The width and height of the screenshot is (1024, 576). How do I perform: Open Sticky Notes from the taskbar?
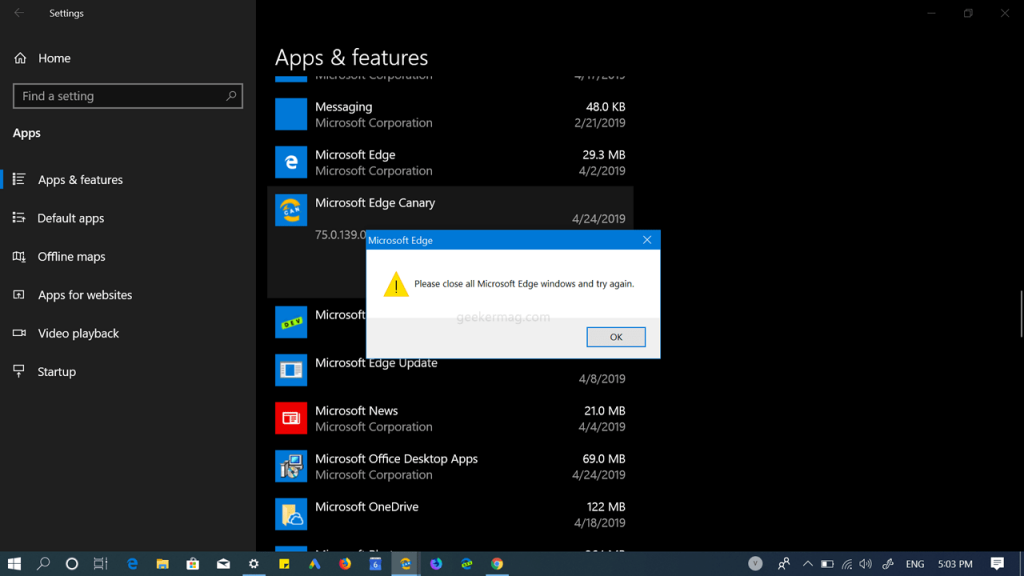(284, 564)
